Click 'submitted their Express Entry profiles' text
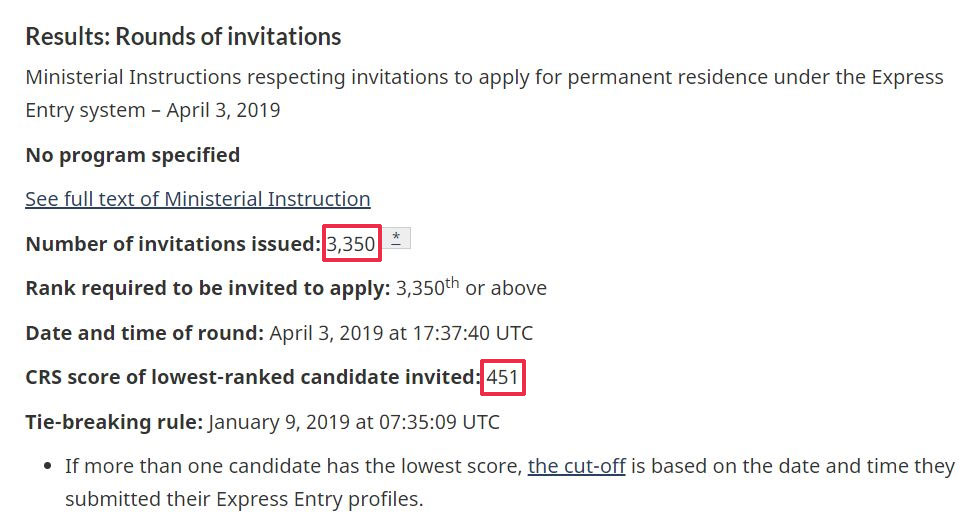 pyautogui.click(x=244, y=498)
